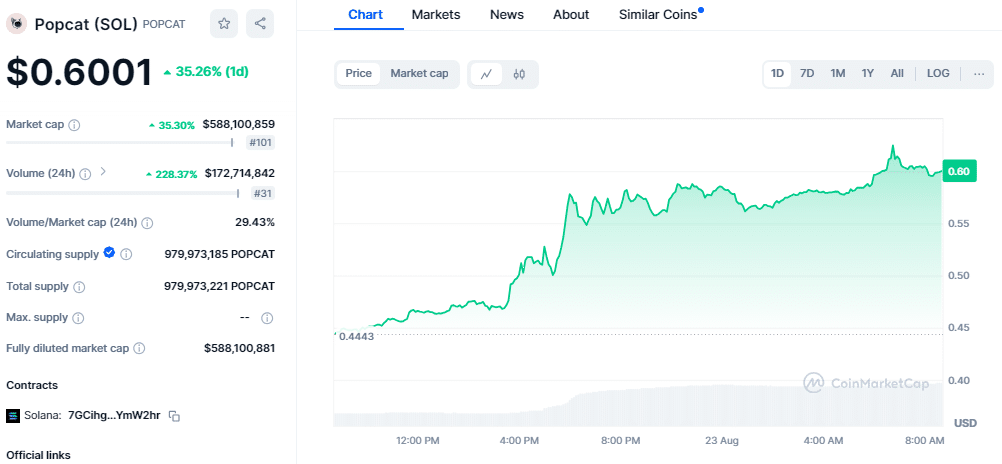Open Total supply info icon
1002x464 pixels.
(x=79, y=287)
